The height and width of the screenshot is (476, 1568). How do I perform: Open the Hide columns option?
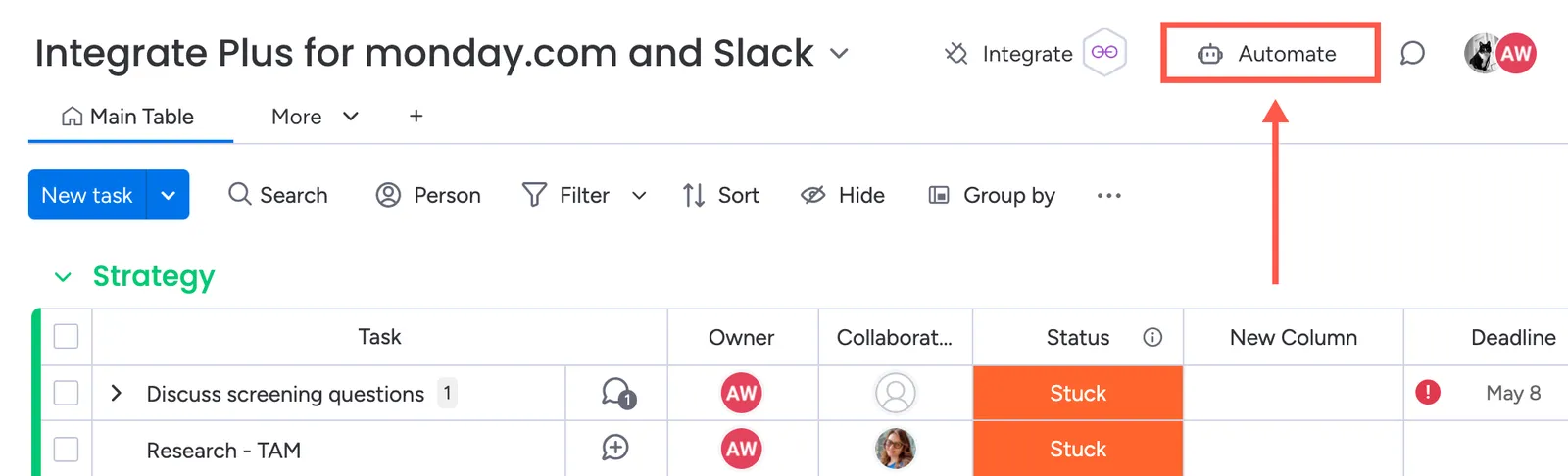[843, 195]
